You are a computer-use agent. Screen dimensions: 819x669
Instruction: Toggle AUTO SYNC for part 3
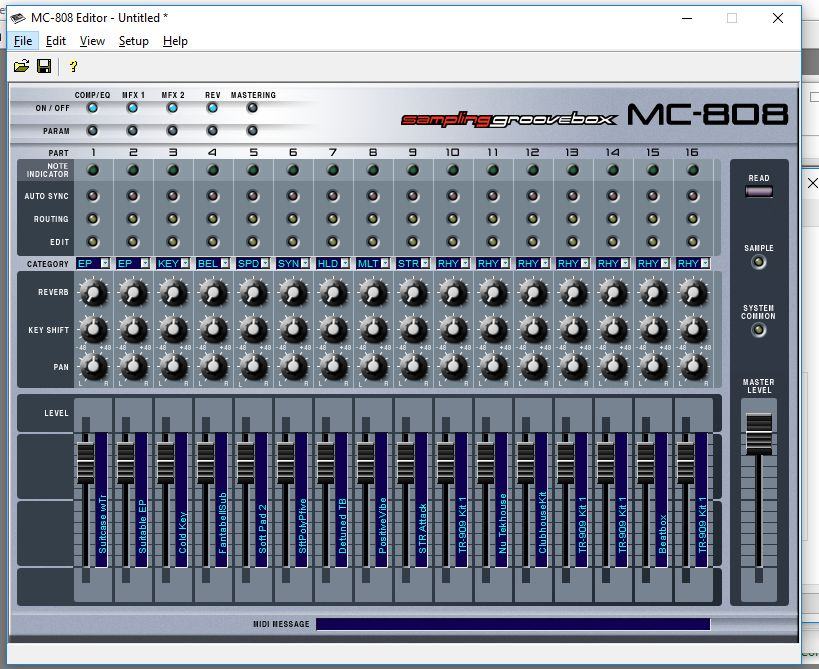(173, 197)
